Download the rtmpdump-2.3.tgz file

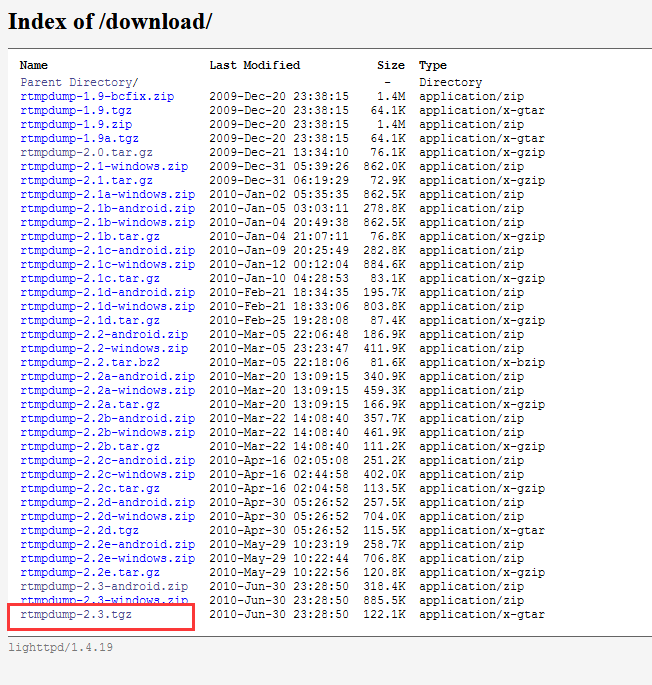coord(76,614)
